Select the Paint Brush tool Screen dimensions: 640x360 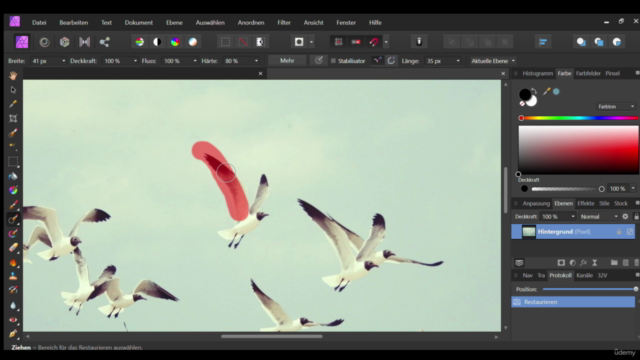tap(13, 205)
